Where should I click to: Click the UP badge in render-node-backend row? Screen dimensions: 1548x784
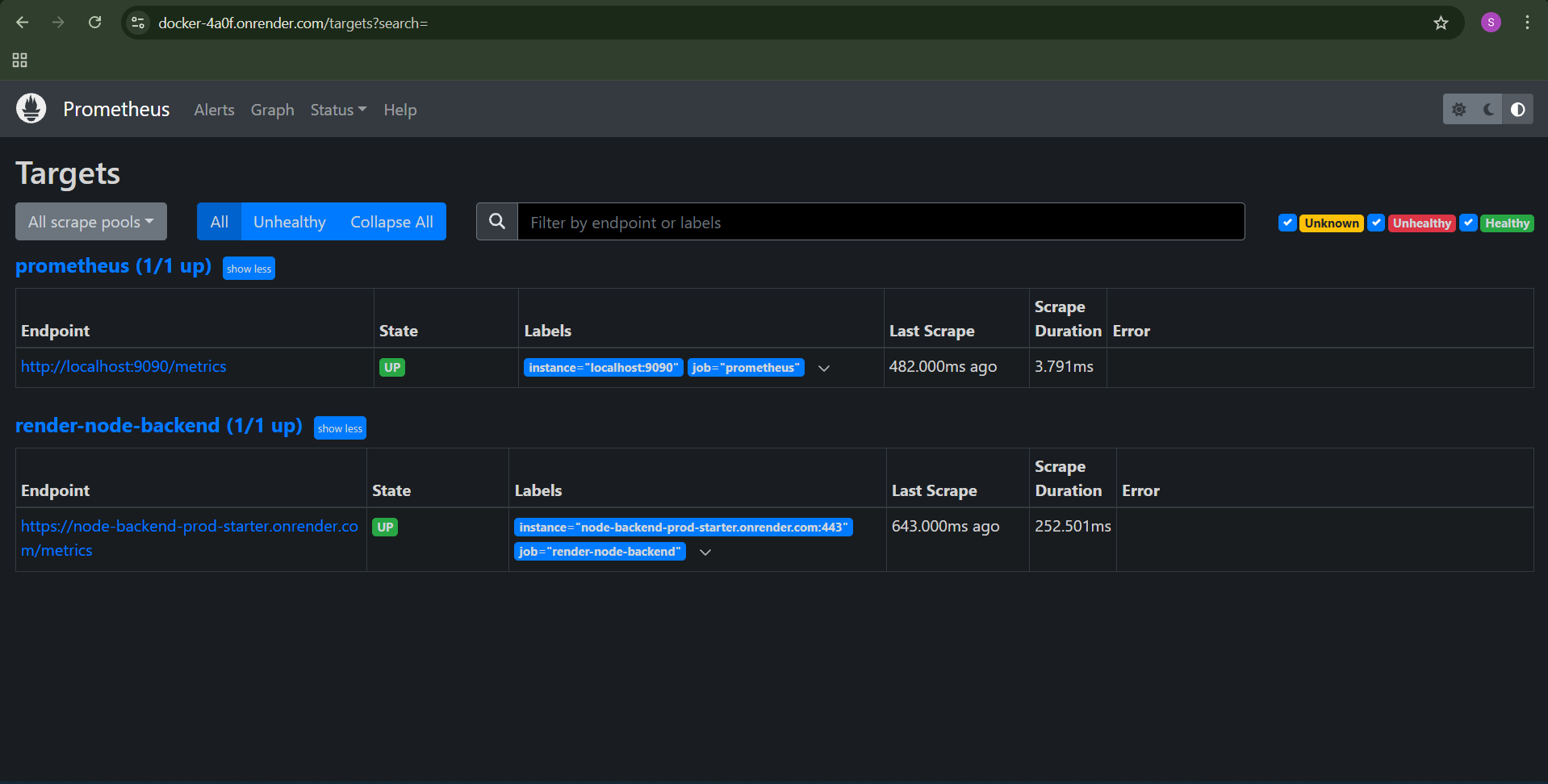click(385, 528)
